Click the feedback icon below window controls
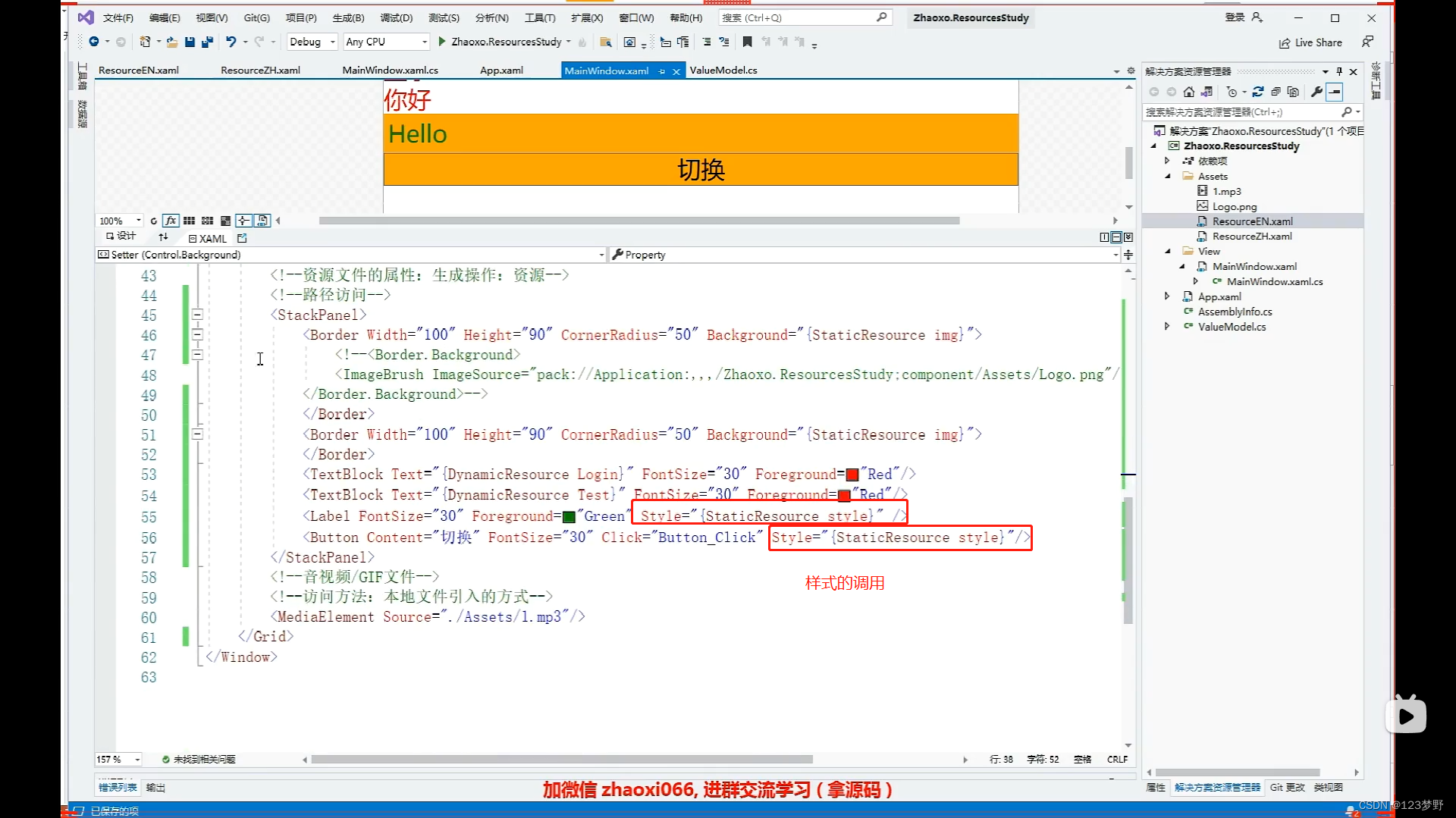Screen dimensions: 1456x818 [x=1367, y=42]
